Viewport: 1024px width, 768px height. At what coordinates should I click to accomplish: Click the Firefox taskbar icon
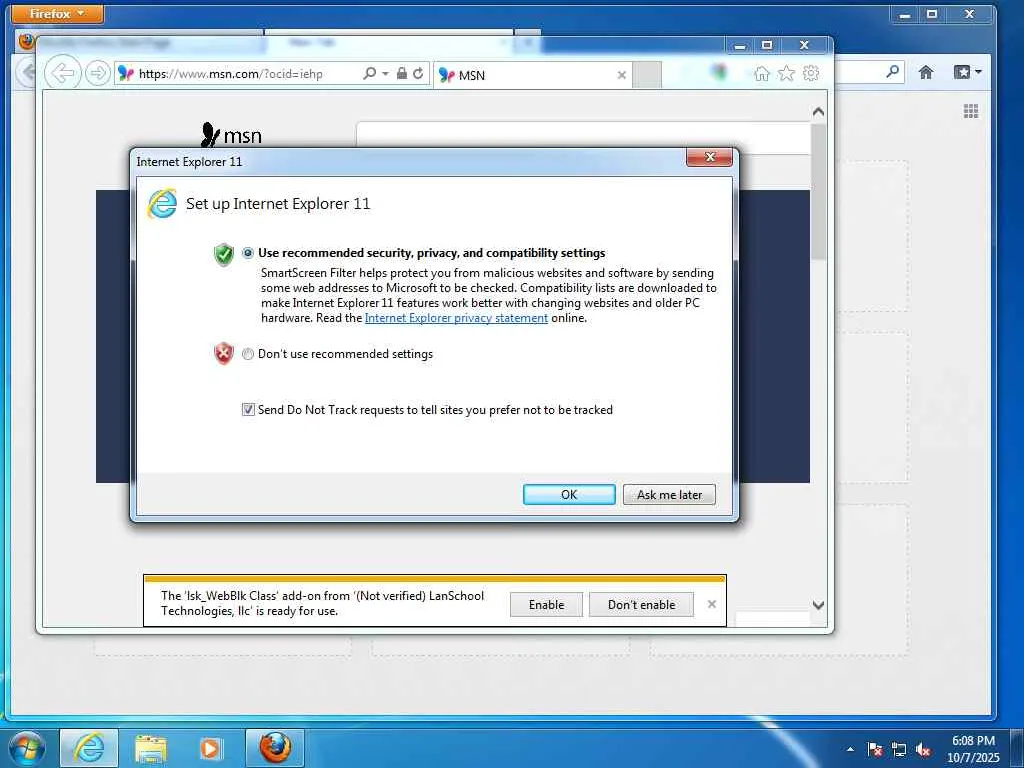point(275,748)
